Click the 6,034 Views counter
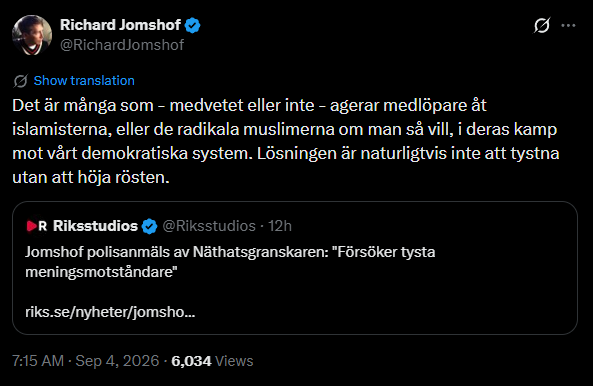593x386 pixels. pyautogui.click(x=212, y=361)
